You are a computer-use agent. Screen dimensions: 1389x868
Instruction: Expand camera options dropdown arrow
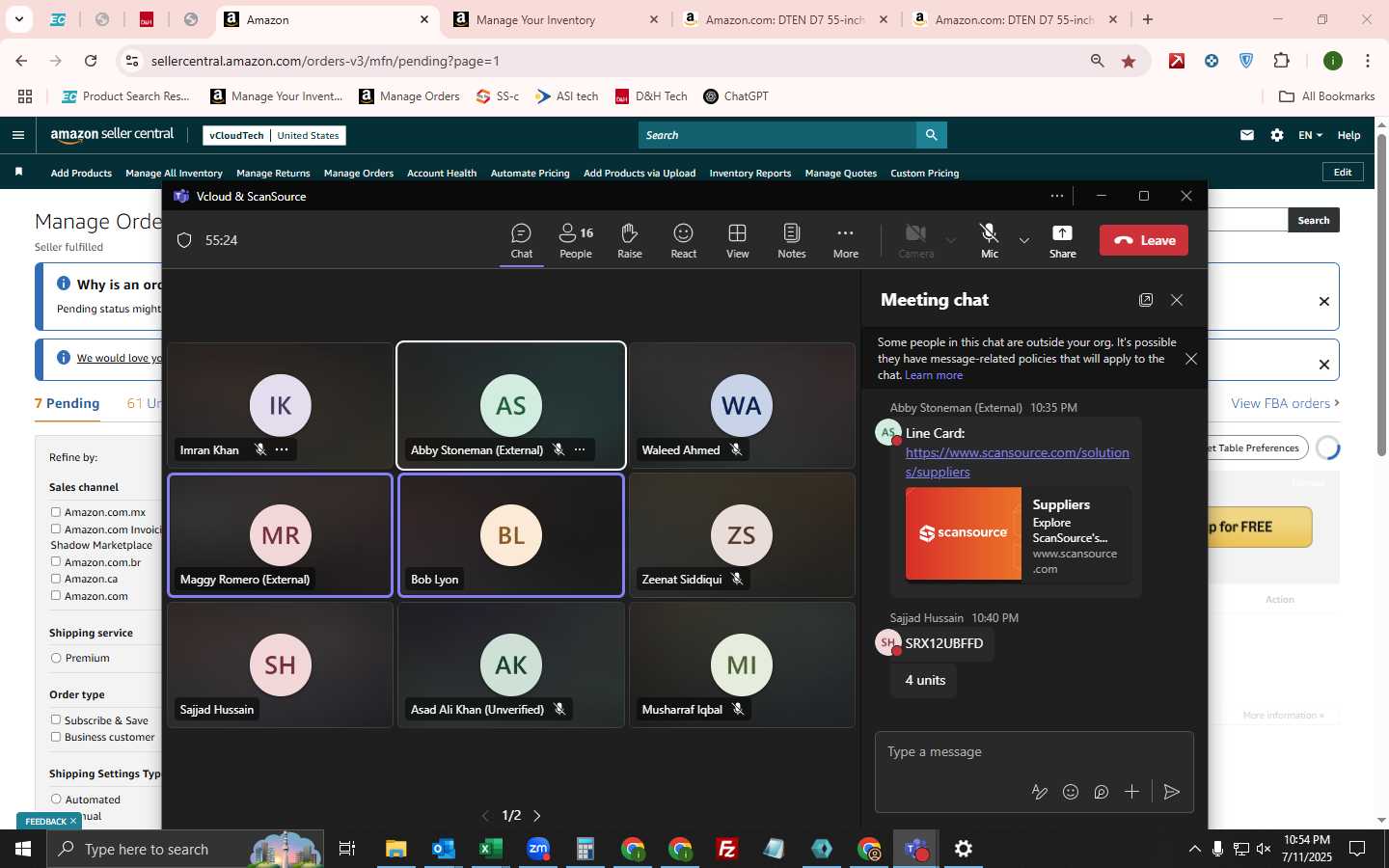coord(951,240)
